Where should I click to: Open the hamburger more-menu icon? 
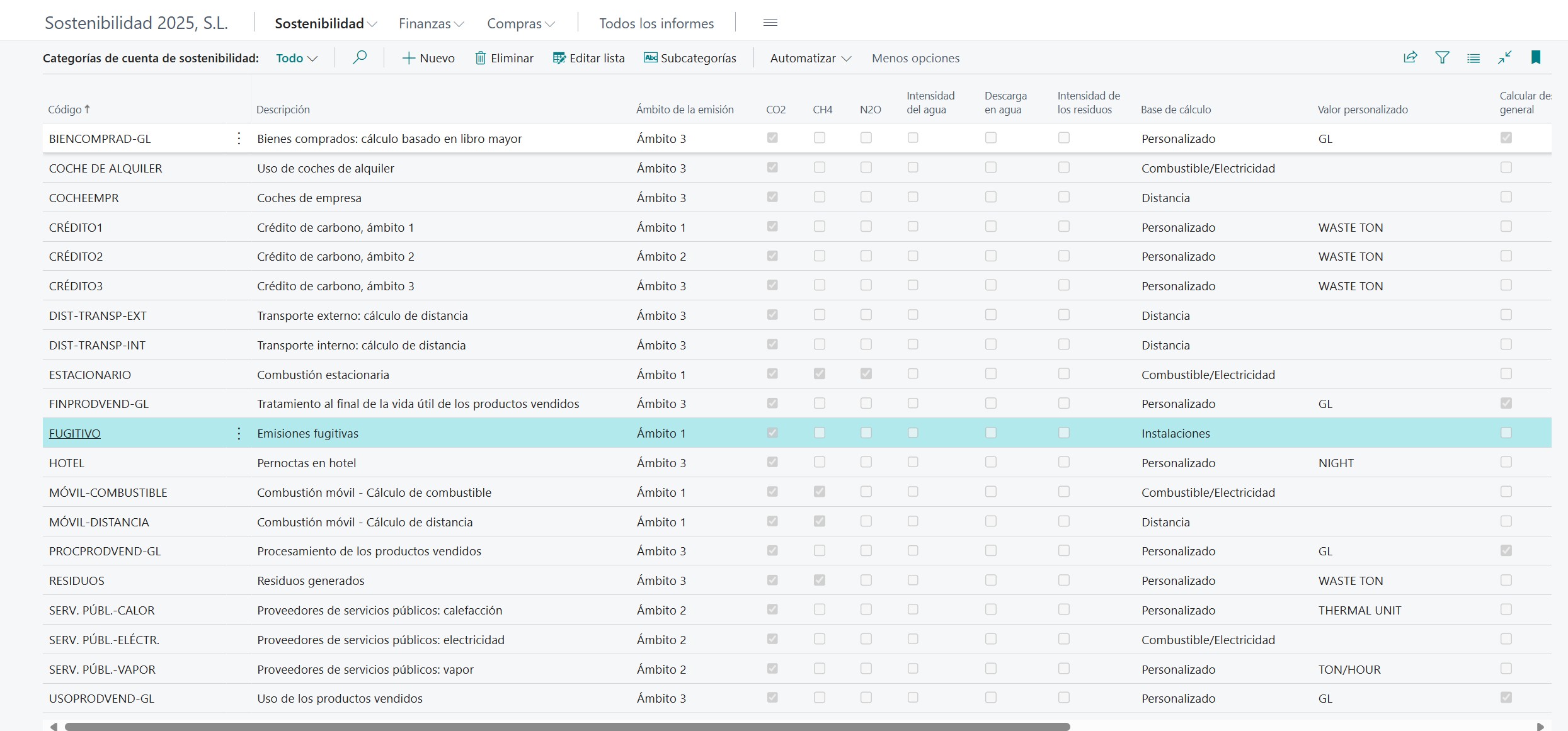[770, 23]
